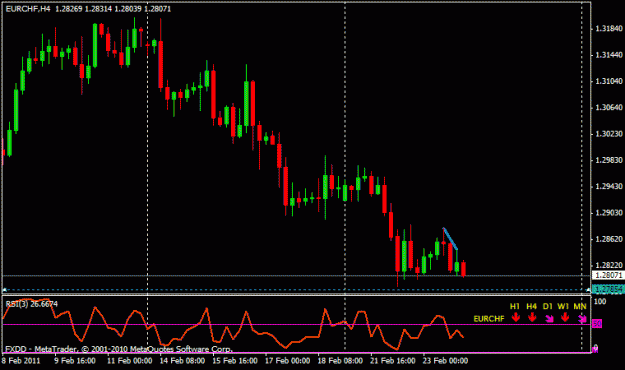The image size is (625, 370).
Task: Select the blue trendline near 23 Feb
Action: coord(450,238)
